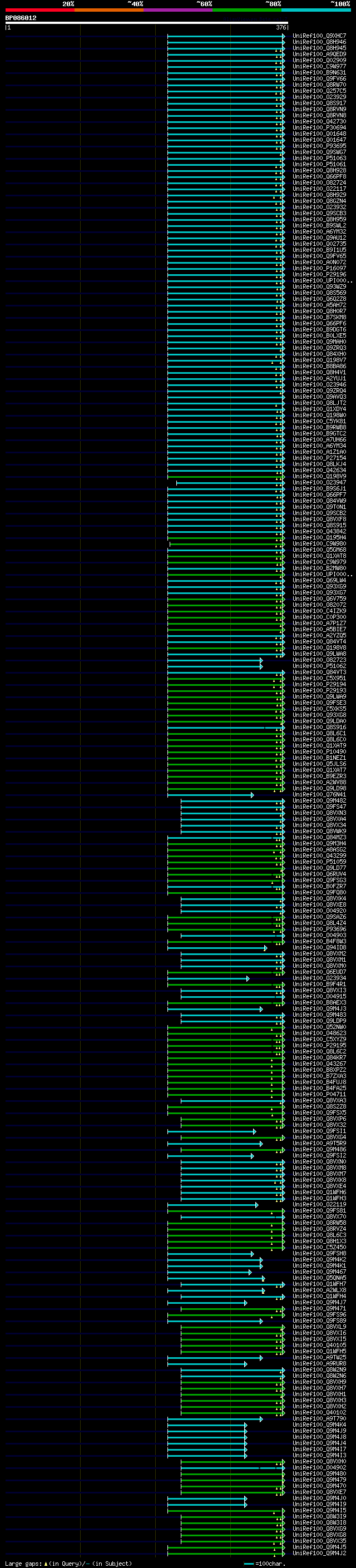Click the cyan ~100% identity legend bar
Screen dimensions: 356x1568
(x=316, y=10)
